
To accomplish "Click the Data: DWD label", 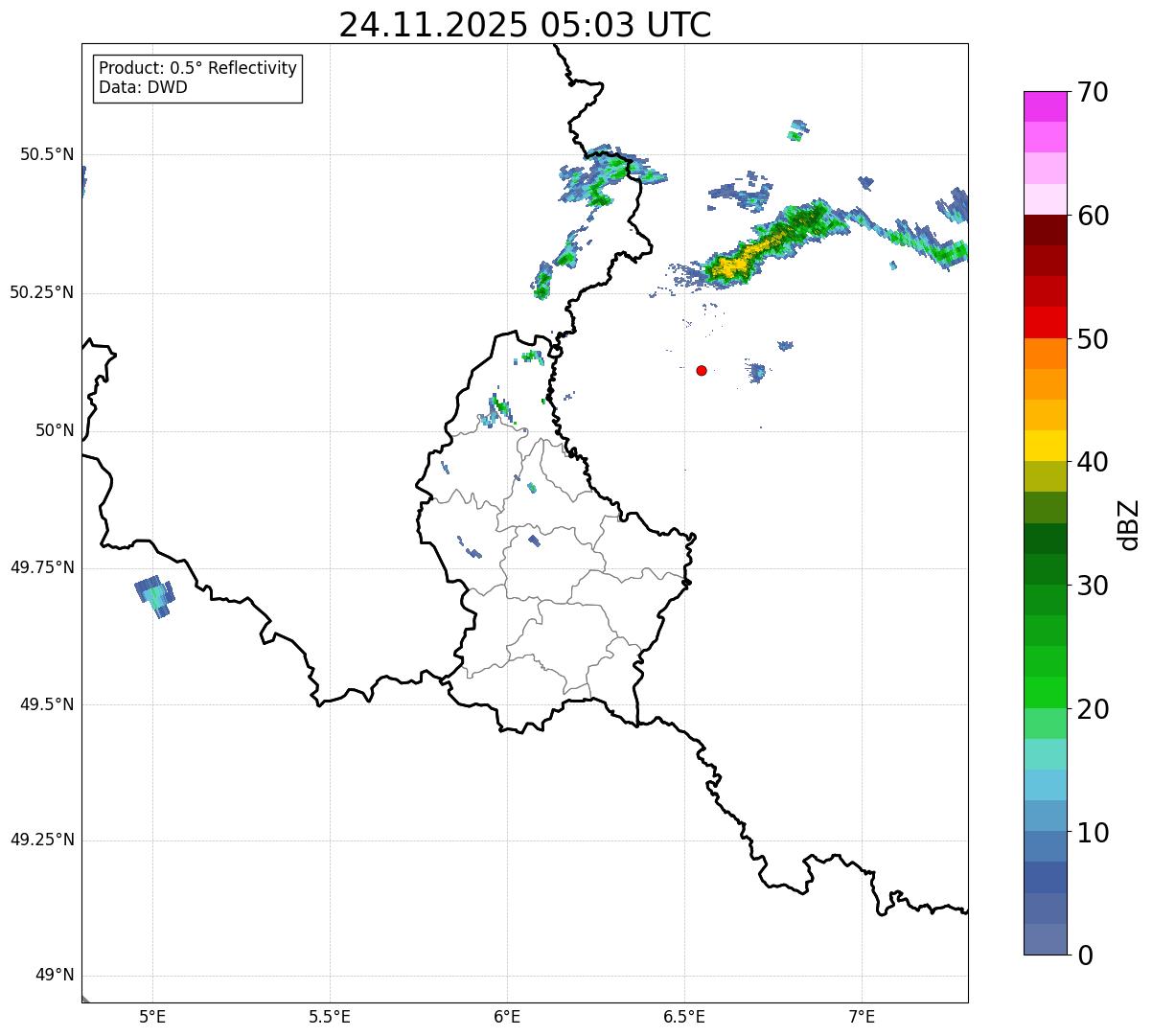I will [x=144, y=87].
